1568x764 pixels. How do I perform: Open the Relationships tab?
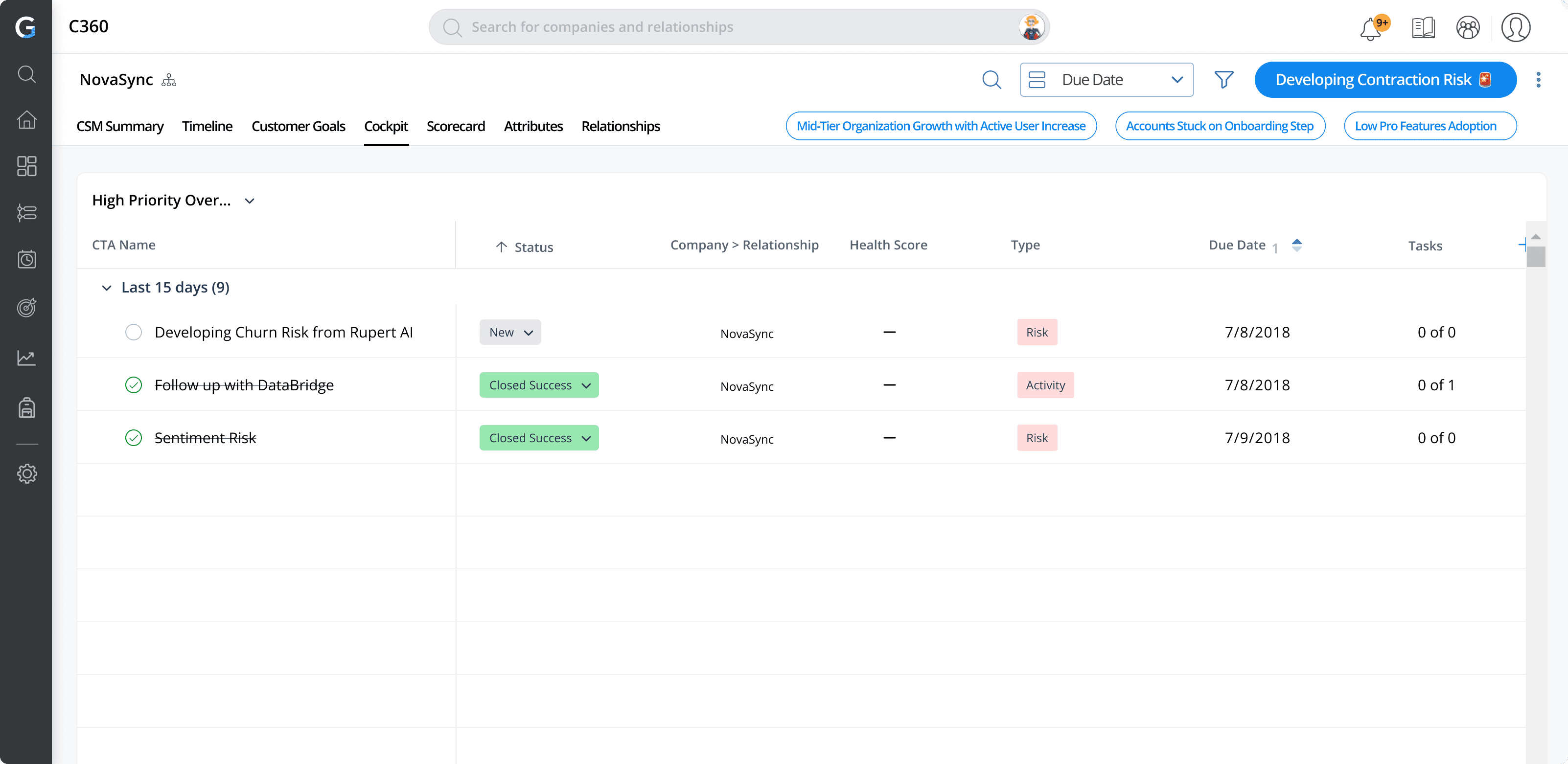click(x=621, y=126)
